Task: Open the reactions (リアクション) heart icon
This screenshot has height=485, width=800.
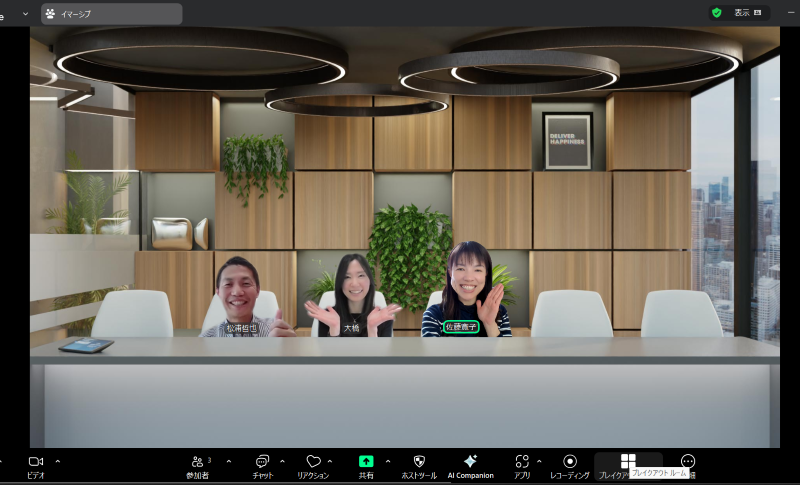Action: [x=313, y=462]
